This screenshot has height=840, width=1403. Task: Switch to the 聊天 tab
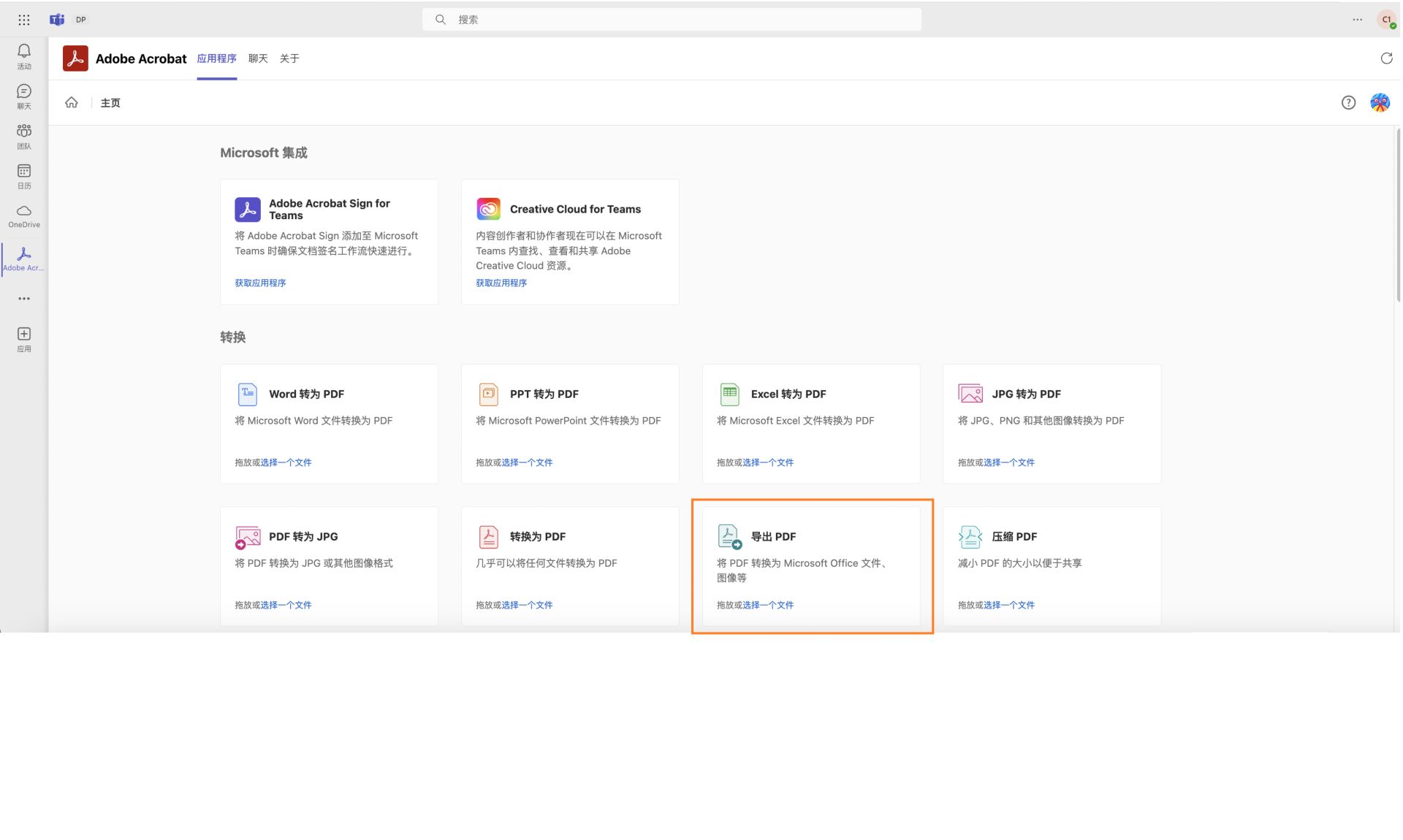tap(258, 58)
